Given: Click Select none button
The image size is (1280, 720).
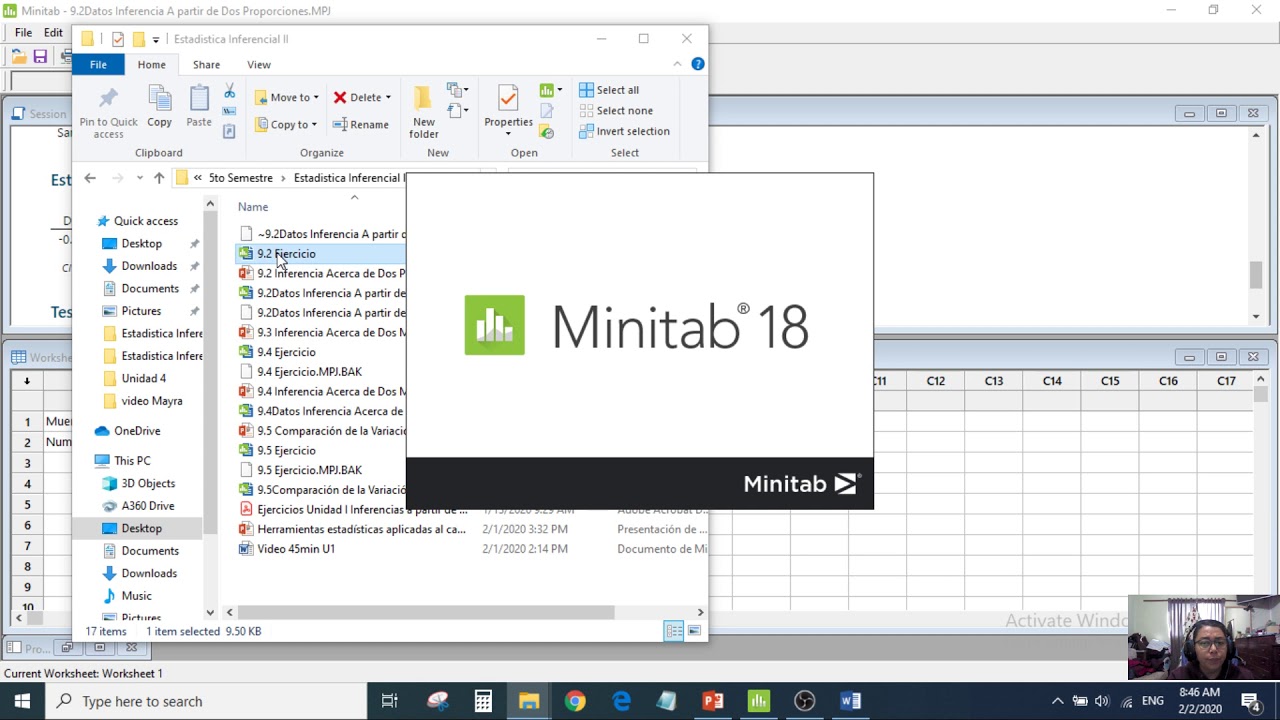Looking at the screenshot, I should (x=616, y=111).
